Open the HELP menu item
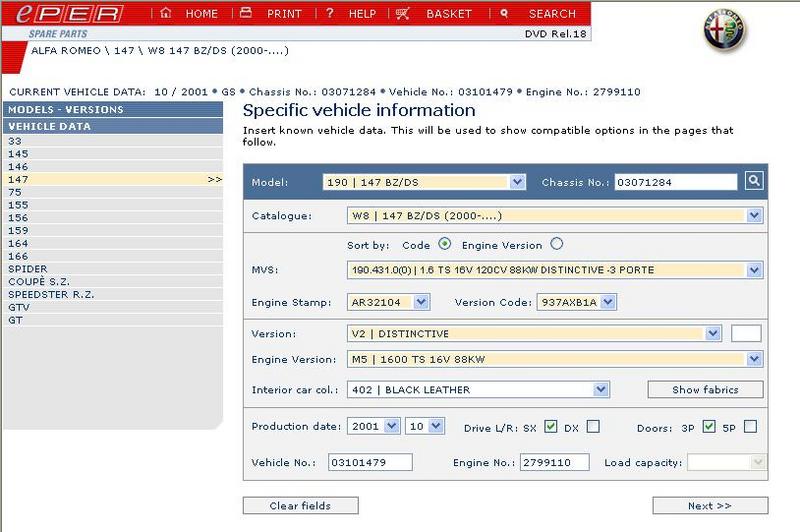This screenshot has width=800, height=532. [362, 14]
